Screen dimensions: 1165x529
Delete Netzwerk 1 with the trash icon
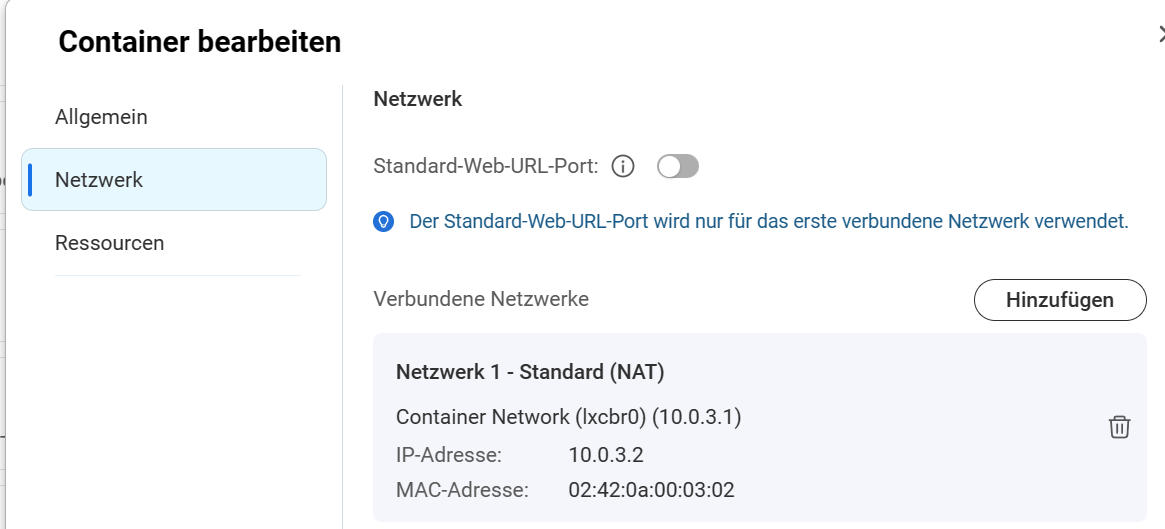click(x=1119, y=427)
